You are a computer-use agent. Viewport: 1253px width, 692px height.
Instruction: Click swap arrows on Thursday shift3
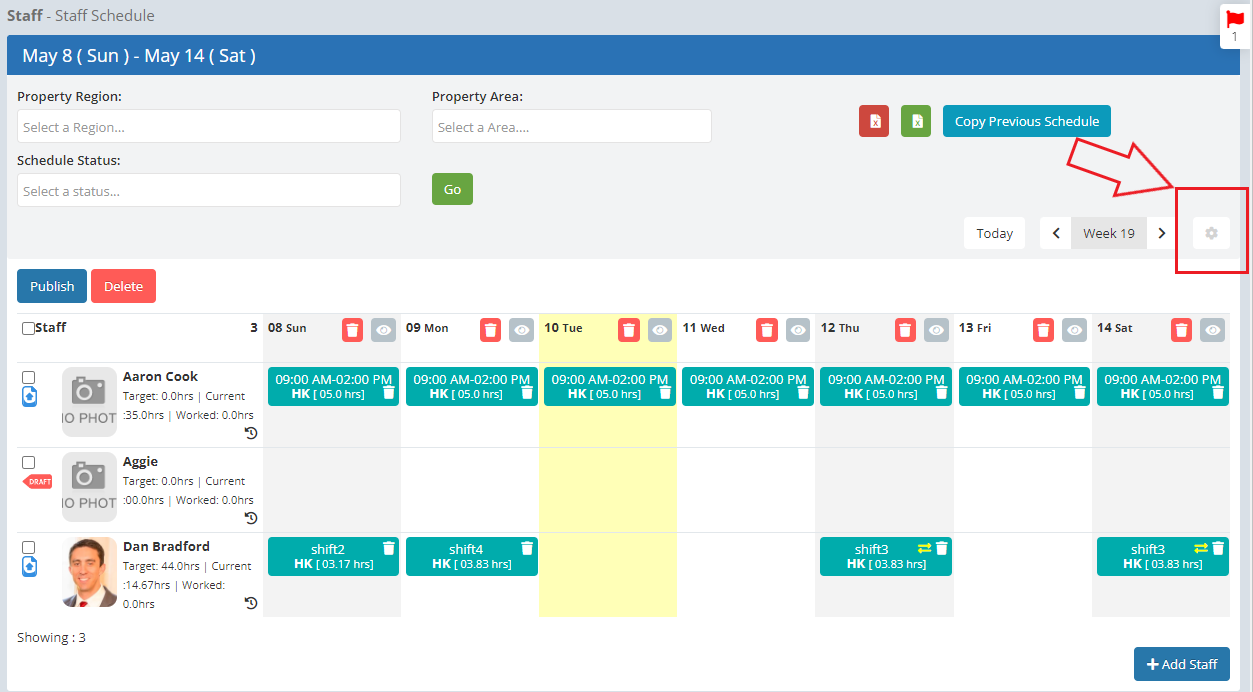[x=924, y=548]
